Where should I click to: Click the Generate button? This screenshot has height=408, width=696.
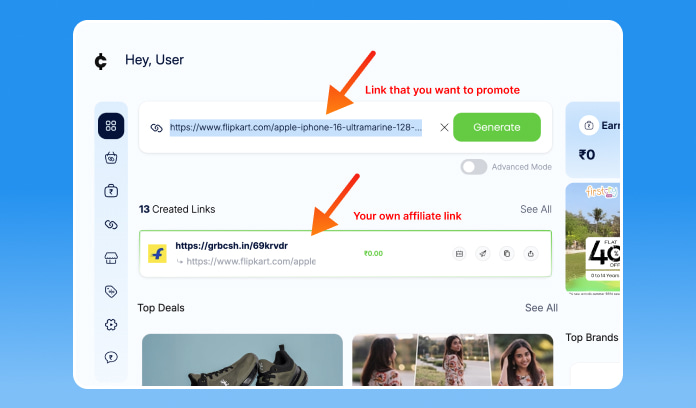tap(497, 127)
